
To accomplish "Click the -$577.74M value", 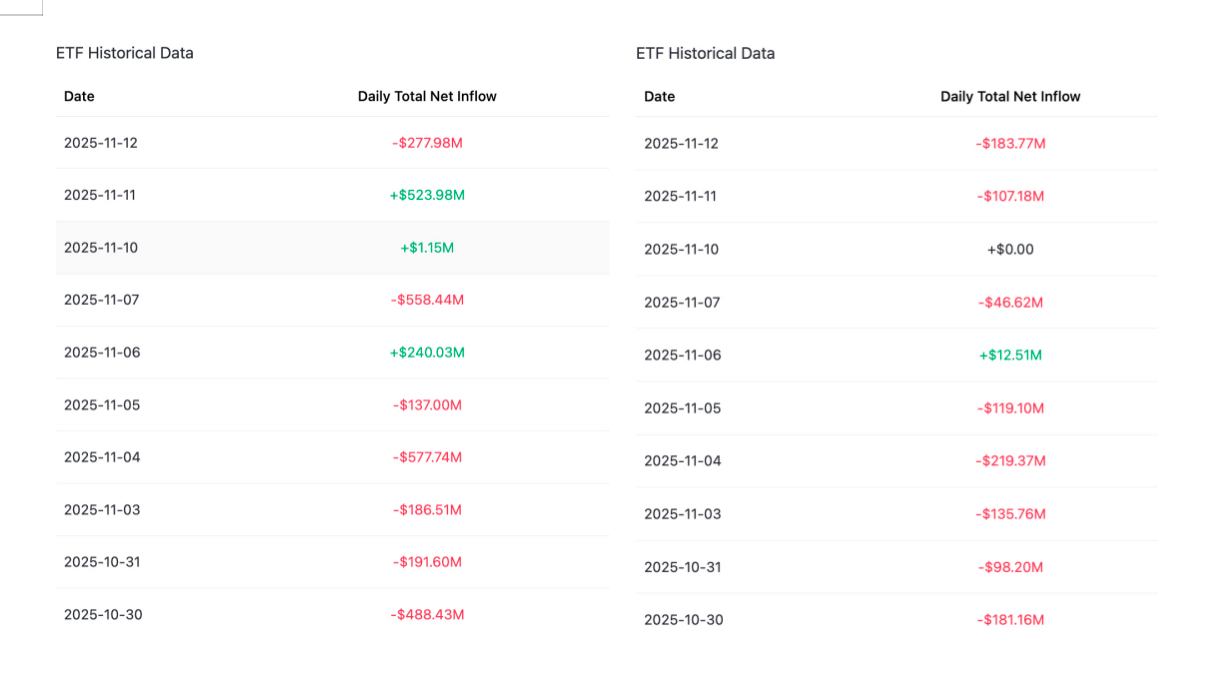I will [427, 457].
